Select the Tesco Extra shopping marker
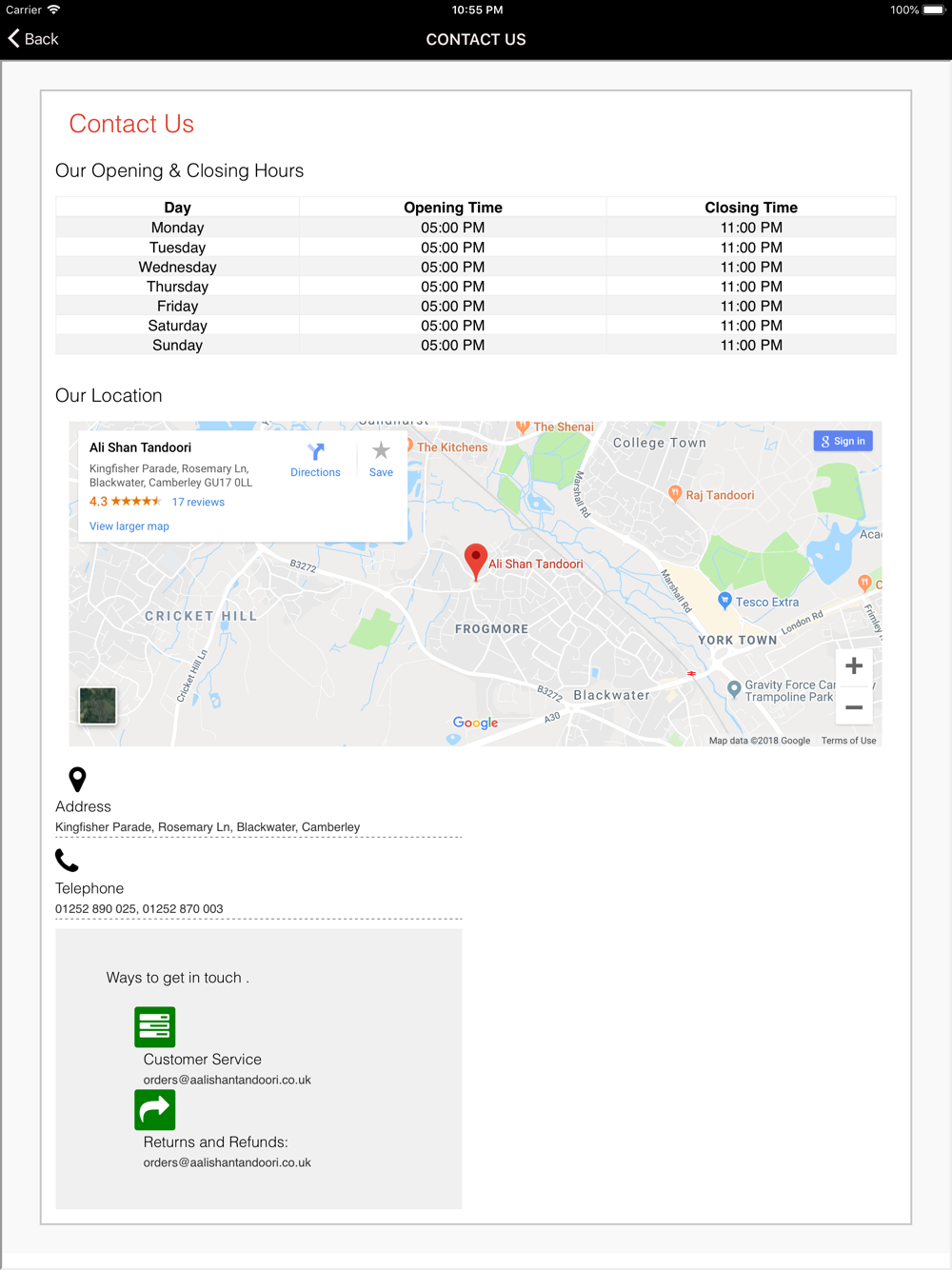The width and height of the screenshot is (952, 1270). tap(724, 600)
